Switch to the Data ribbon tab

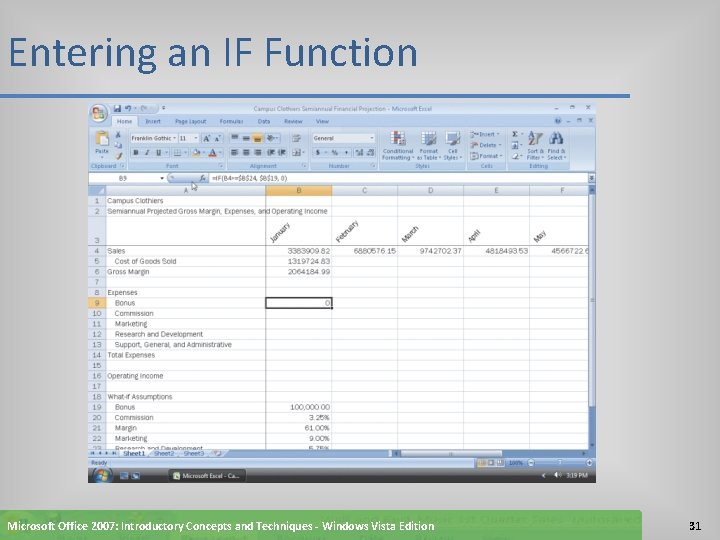click(264, 121)
